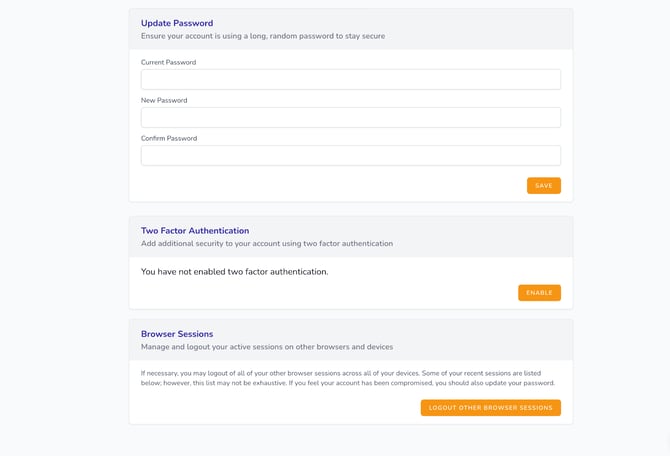Enable two factor authentication
This screenshot has width=670, height=456.
click(539, 293)
